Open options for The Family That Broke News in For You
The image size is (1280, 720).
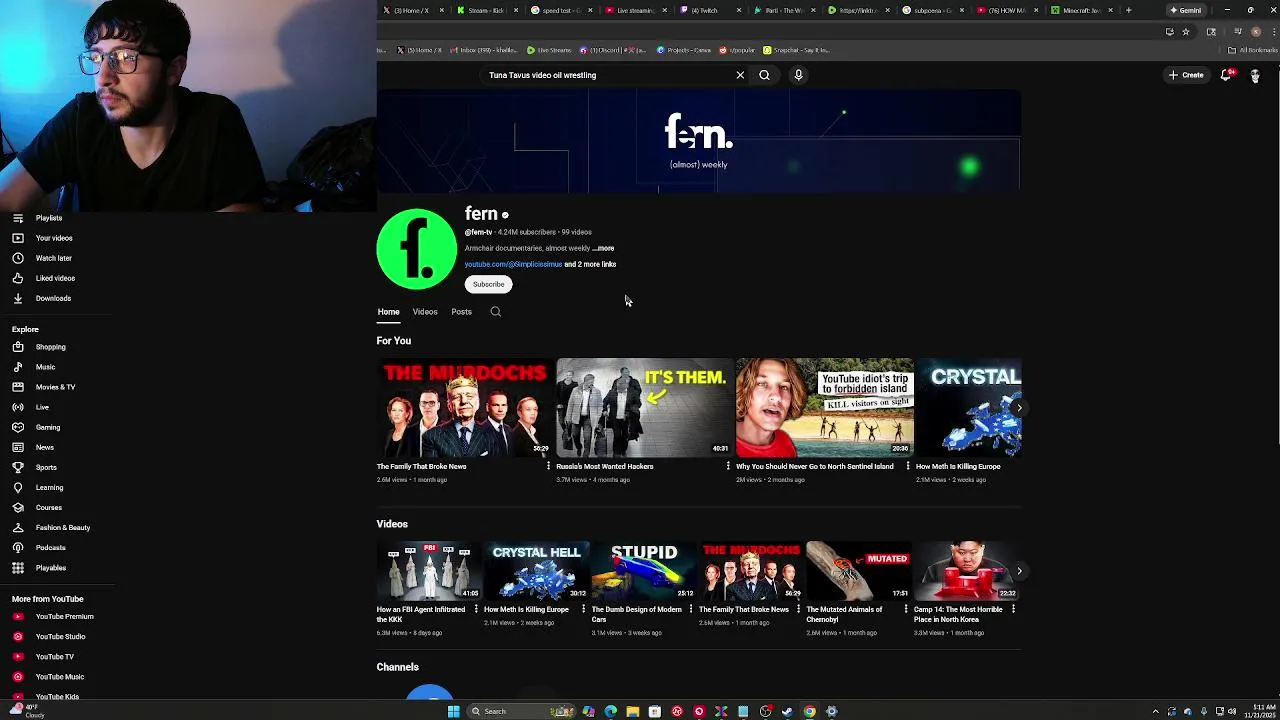coord(548,466)
